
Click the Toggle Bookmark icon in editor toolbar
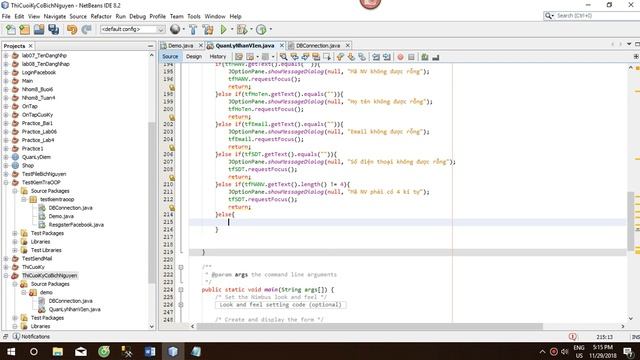tap(362, 57)
